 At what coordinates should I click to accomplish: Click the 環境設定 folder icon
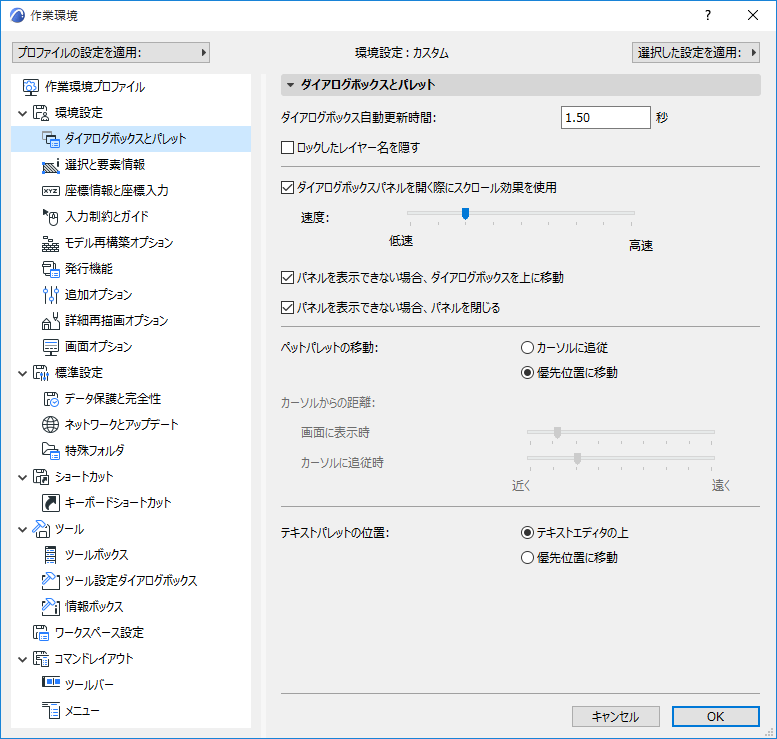click(x=41, y=113)
